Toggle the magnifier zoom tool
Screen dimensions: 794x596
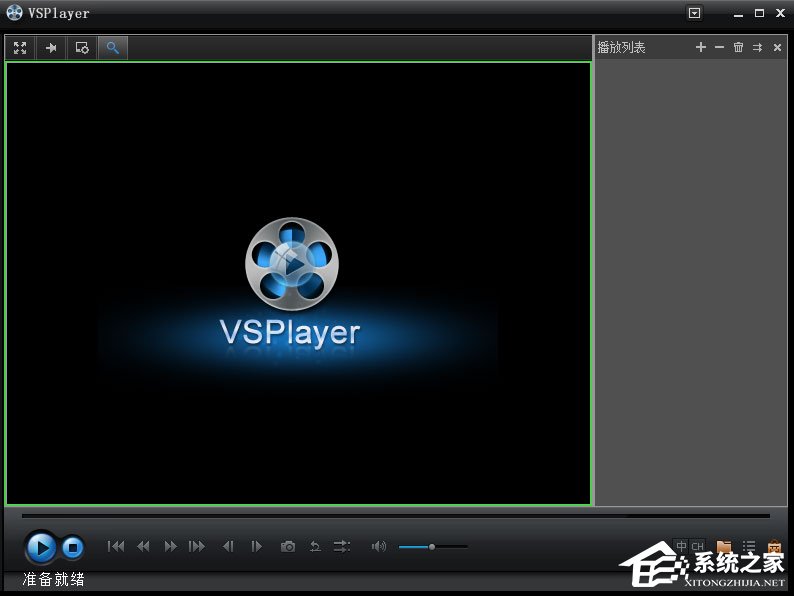tap(112, 48)
